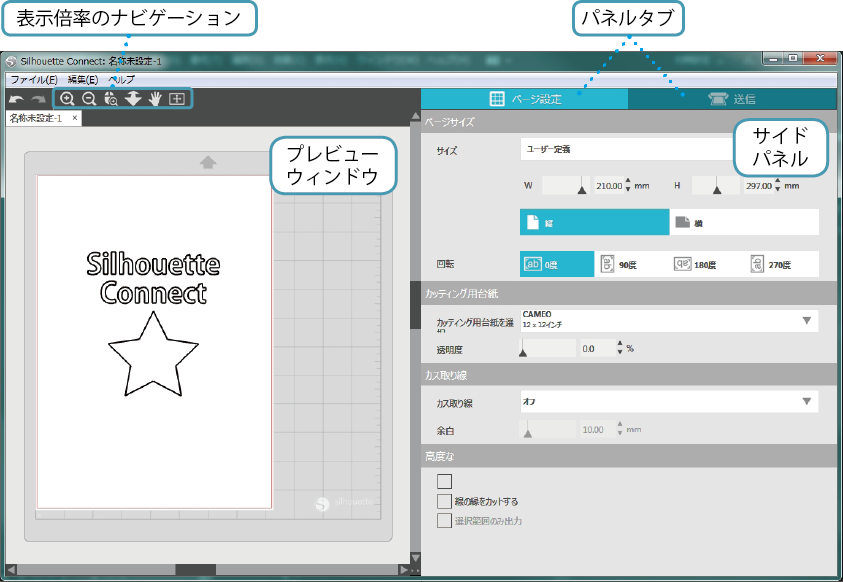The image size is (843, 582).
Task: Click the 高度な section header
Action: (629, 456)
